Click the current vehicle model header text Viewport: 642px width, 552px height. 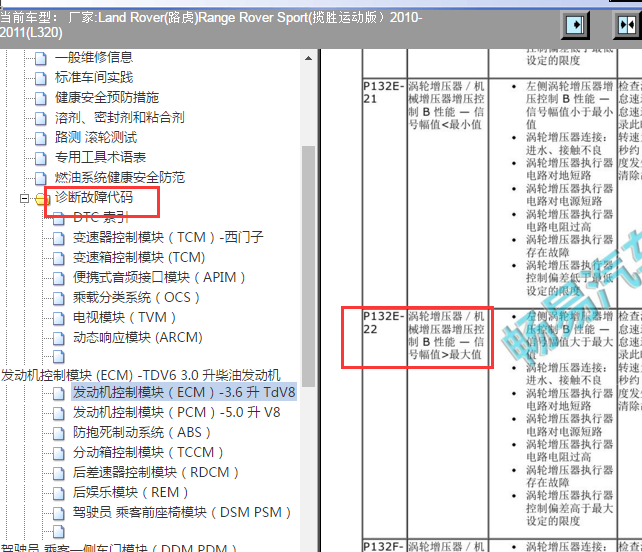[x=211, y=25]
